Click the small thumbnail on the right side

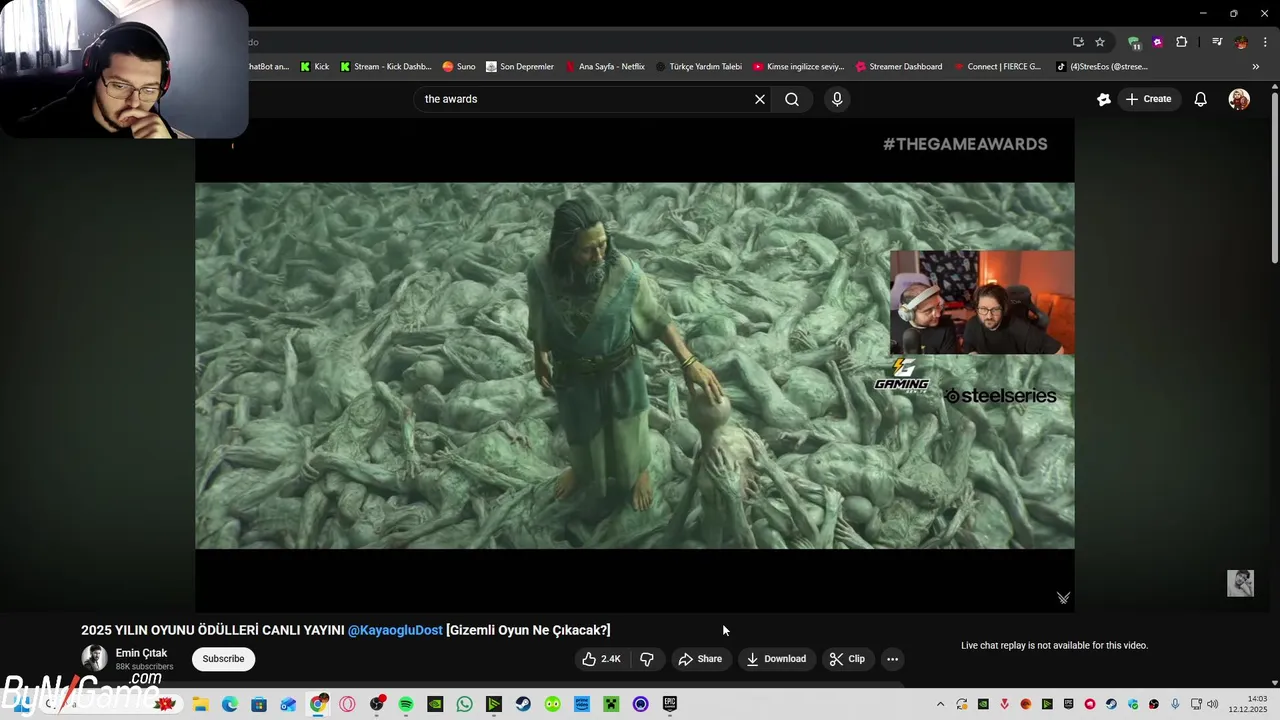tap(1240, 583)
